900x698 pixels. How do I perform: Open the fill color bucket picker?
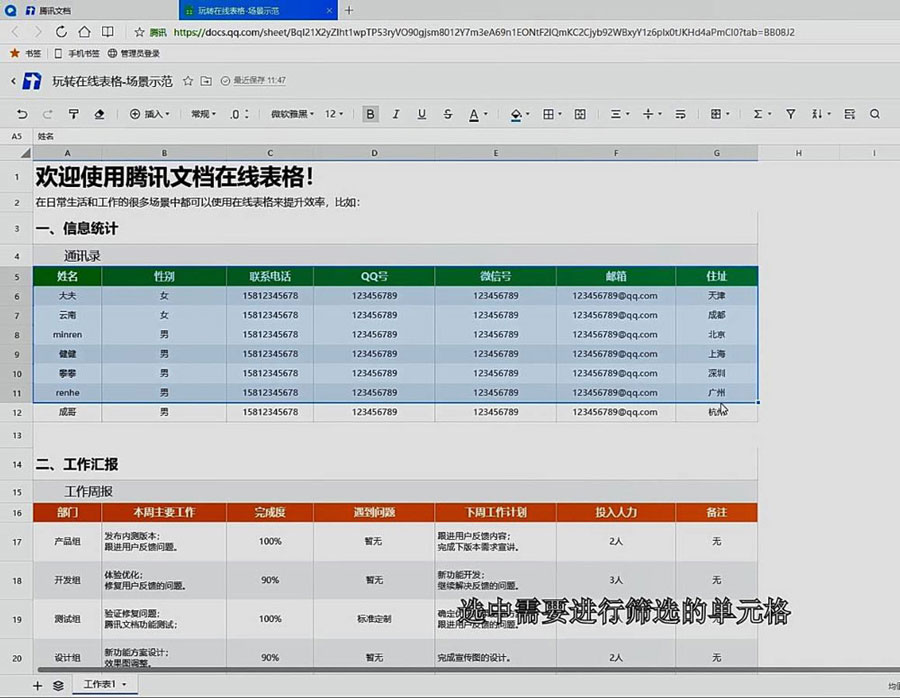point(516,114)
